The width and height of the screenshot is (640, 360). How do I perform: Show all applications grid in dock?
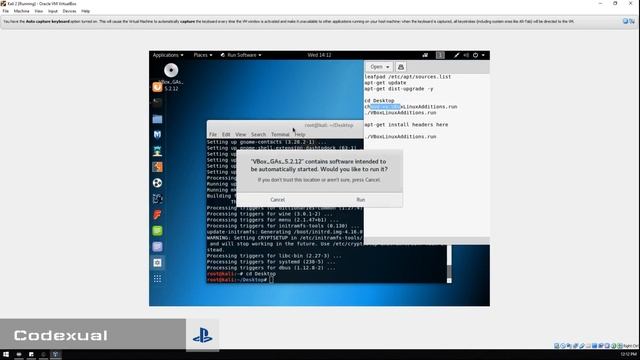[157, 279]
